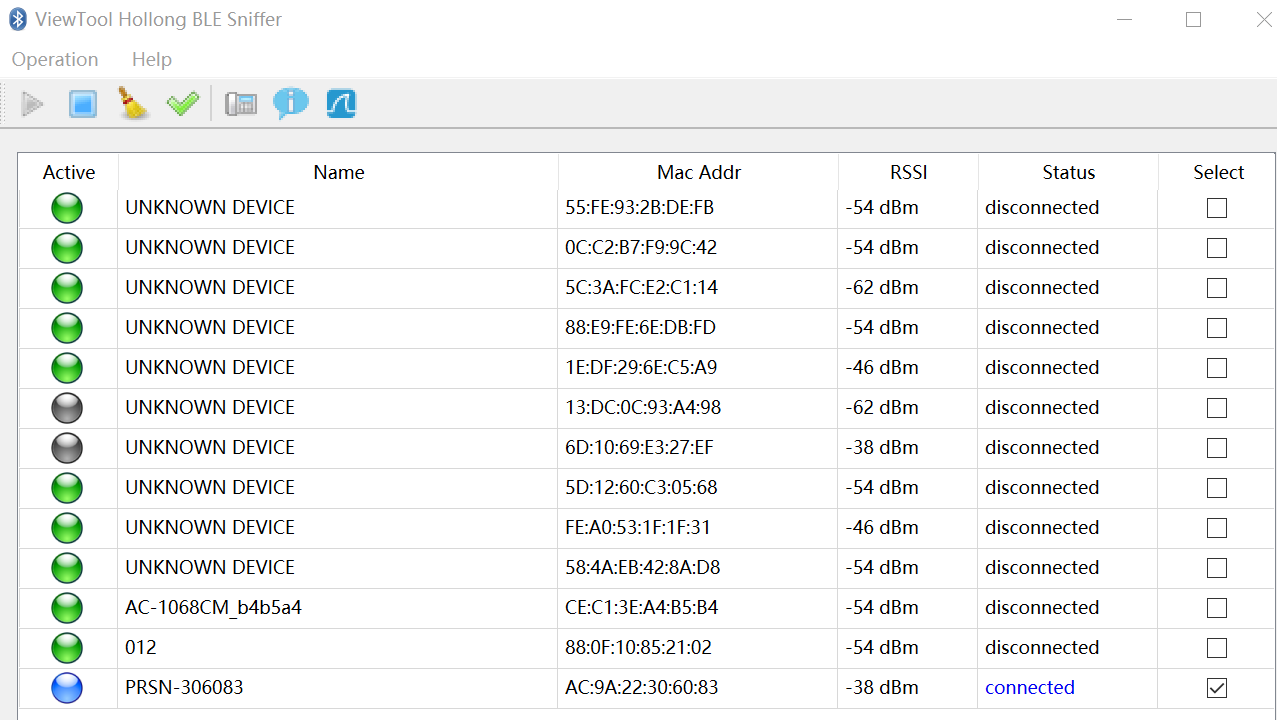
Task: Click green indicator for AC-1068CM_b4b5a4
Action: coord(67,608)
